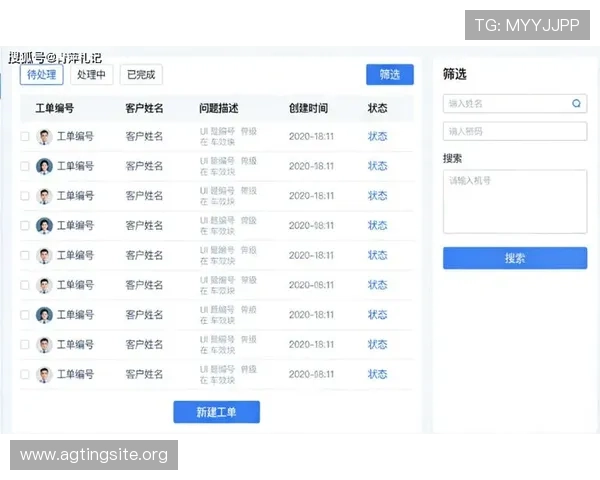Open the avatar in the third ticket row
The image size is (600, 480).
point(44,196)
